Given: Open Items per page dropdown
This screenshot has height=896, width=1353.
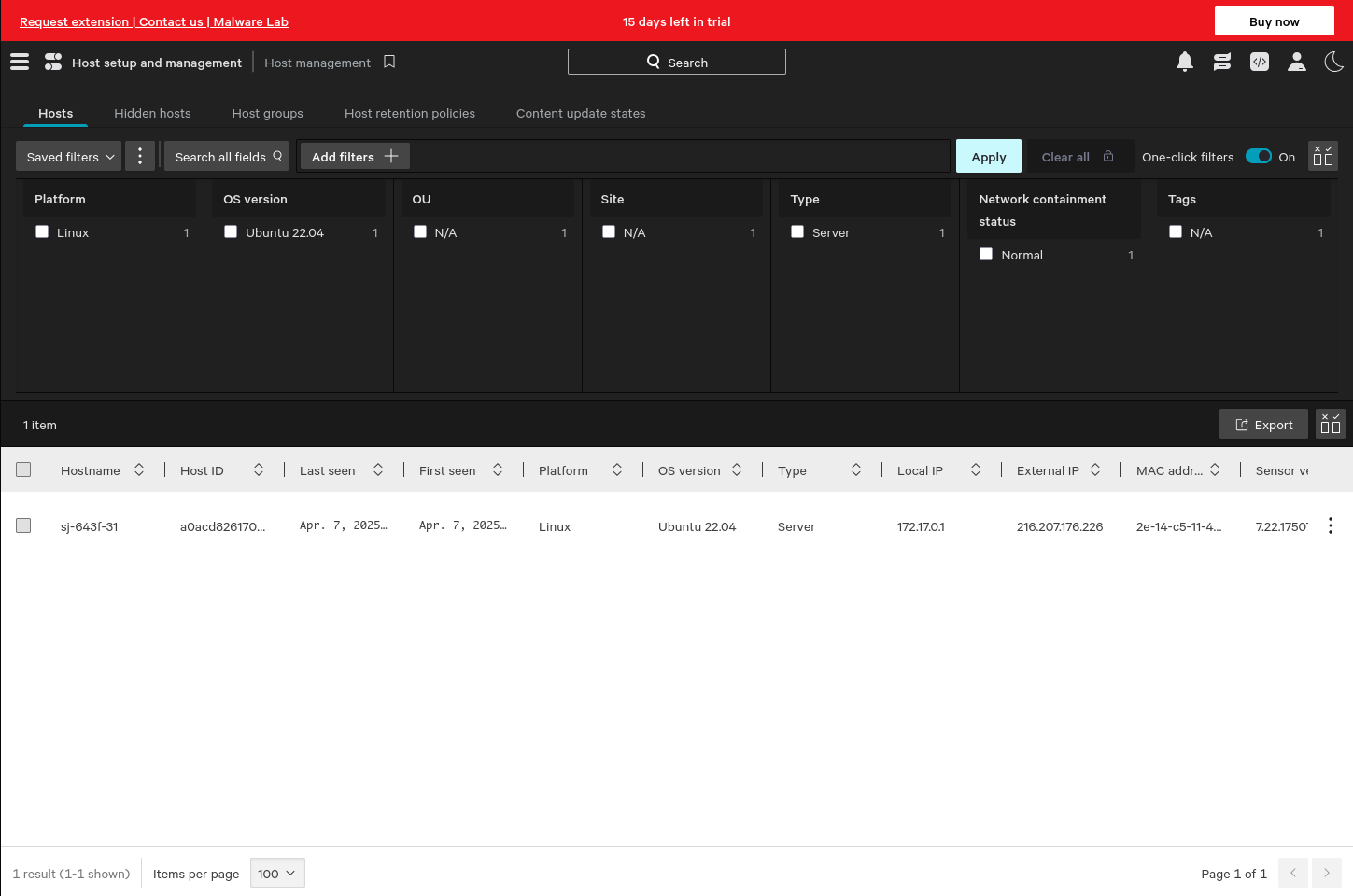Looking at the screenshot, I should click(x=277, y=873).
